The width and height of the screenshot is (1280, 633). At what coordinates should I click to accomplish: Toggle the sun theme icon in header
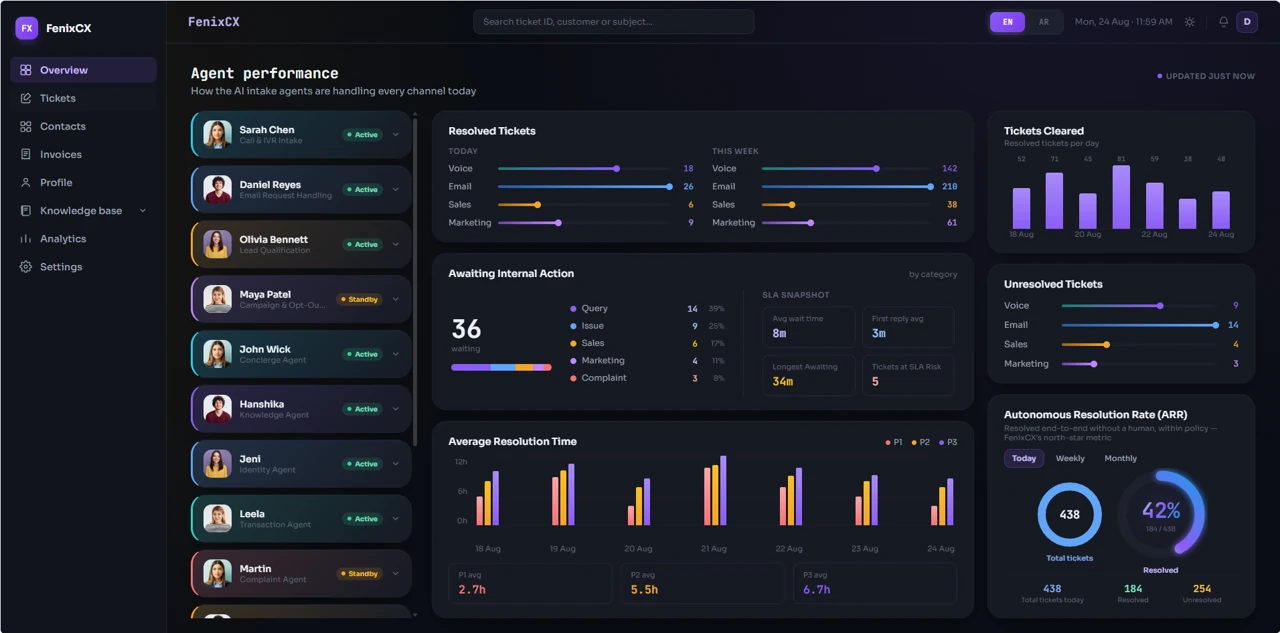(1189, 22)
